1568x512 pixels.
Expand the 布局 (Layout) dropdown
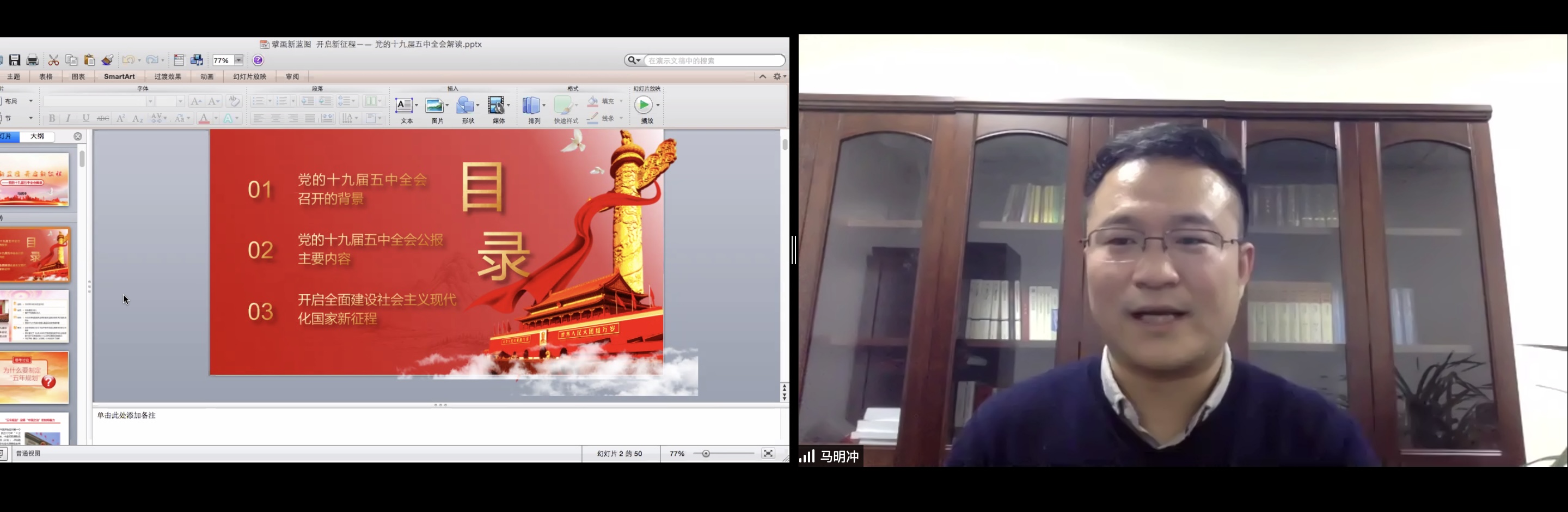click(30, 101)
